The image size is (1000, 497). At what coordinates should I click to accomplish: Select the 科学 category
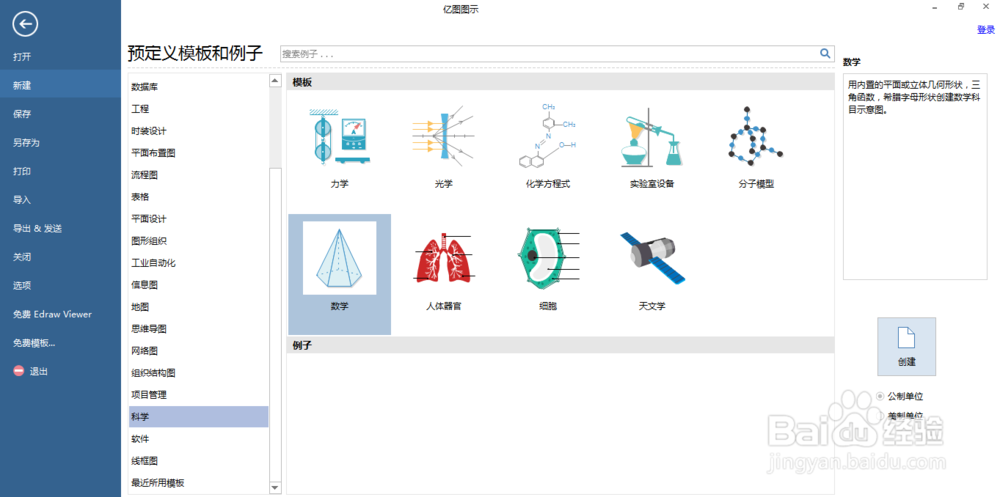point(198,417)
